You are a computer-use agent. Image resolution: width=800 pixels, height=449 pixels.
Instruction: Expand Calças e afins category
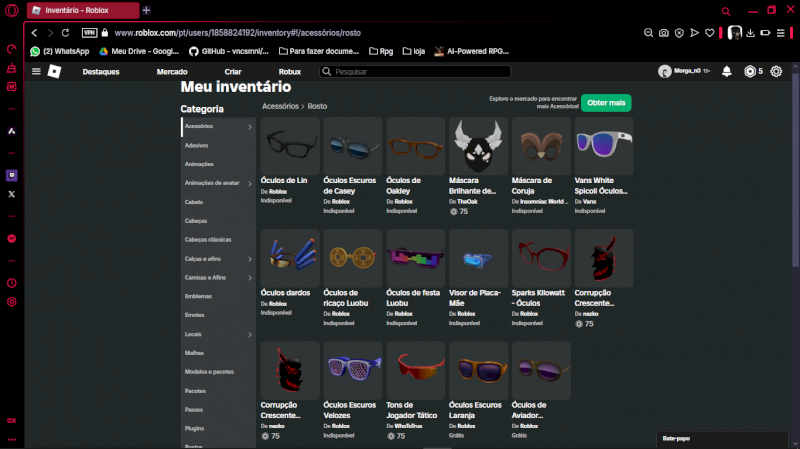pos(218,259)
